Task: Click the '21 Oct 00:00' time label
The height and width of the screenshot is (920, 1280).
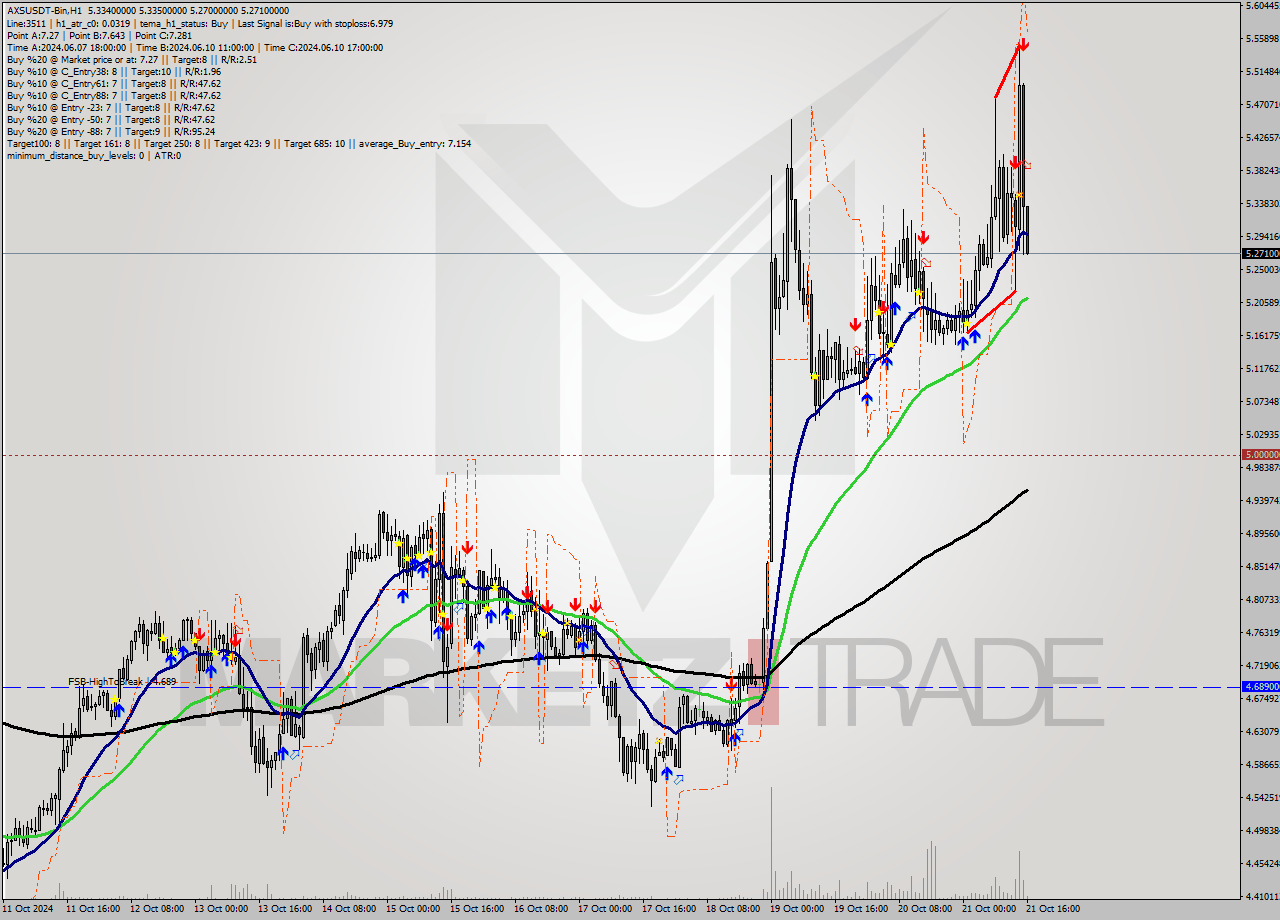Action: click(989, 909)
